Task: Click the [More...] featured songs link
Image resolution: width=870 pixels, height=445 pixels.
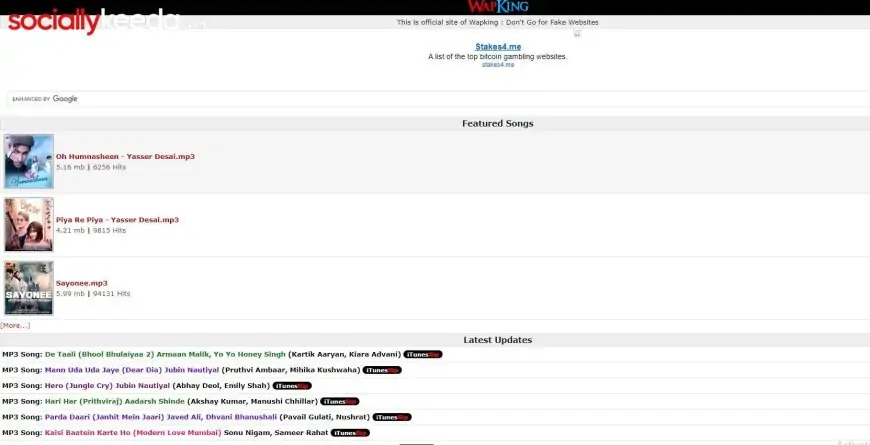Action: tap(15, 326)
